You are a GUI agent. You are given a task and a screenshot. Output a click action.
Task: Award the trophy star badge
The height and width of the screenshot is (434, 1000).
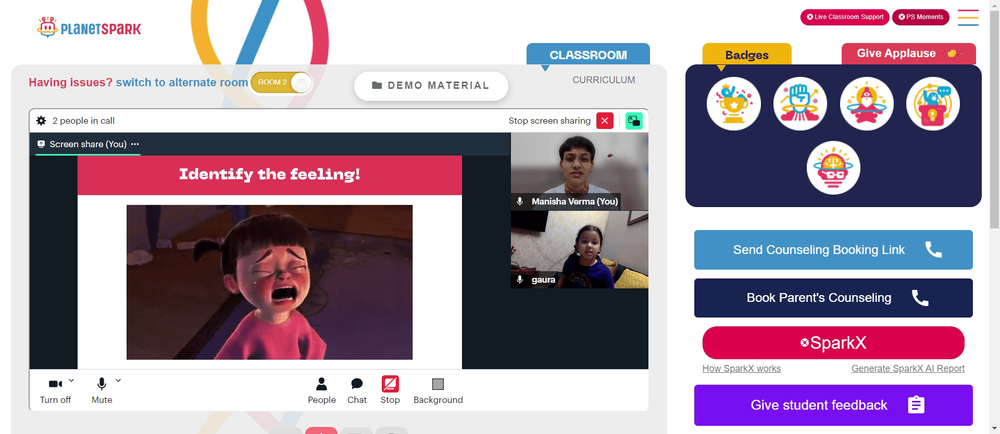(x=733, y=104)
